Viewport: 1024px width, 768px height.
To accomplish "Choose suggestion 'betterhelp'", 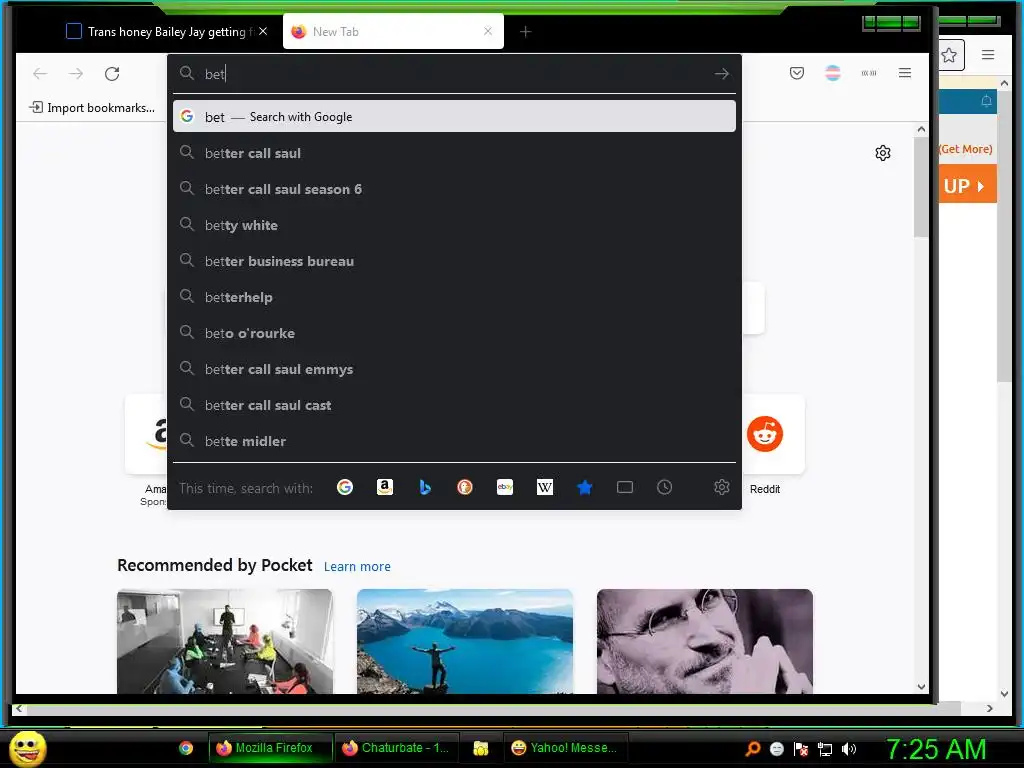I will [454, 296].
